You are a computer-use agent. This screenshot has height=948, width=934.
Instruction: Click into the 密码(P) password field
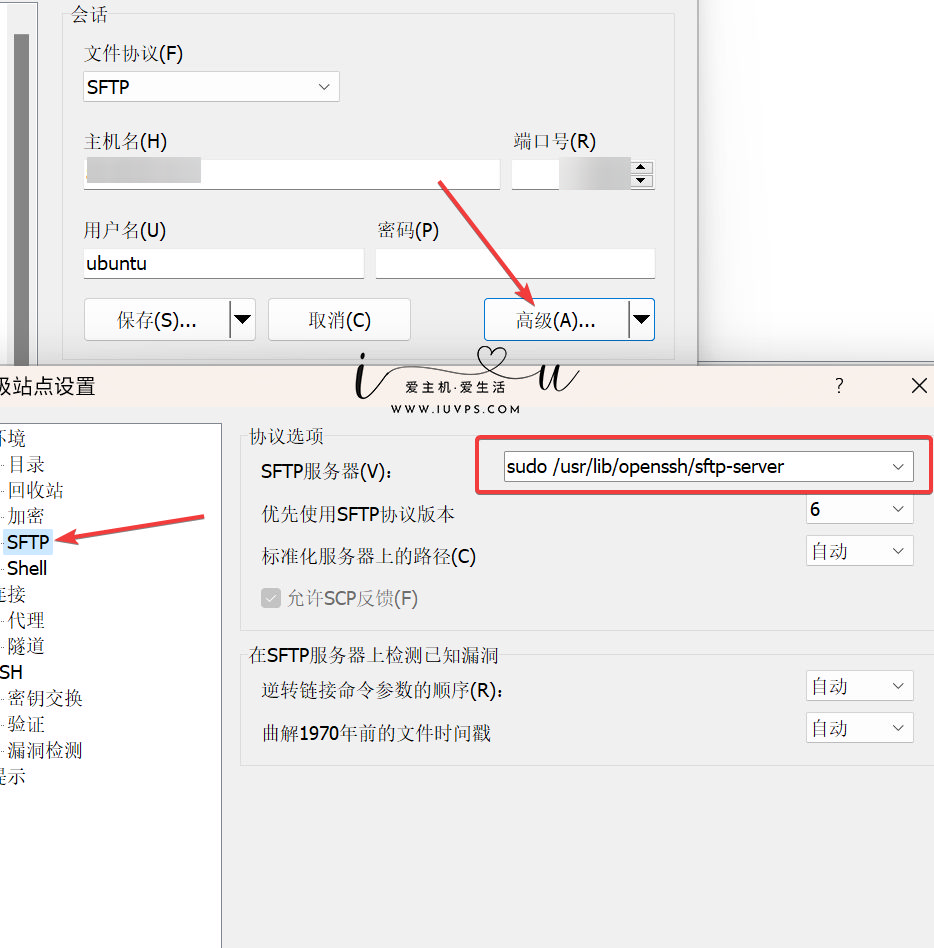tap(515, 262)
